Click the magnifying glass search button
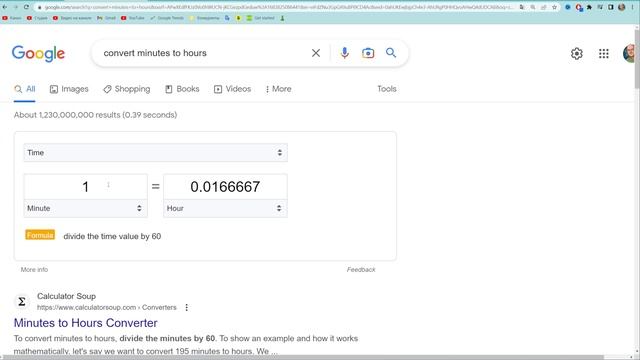The height and width of the screenshot is (360, 640). tap(391, 53)
